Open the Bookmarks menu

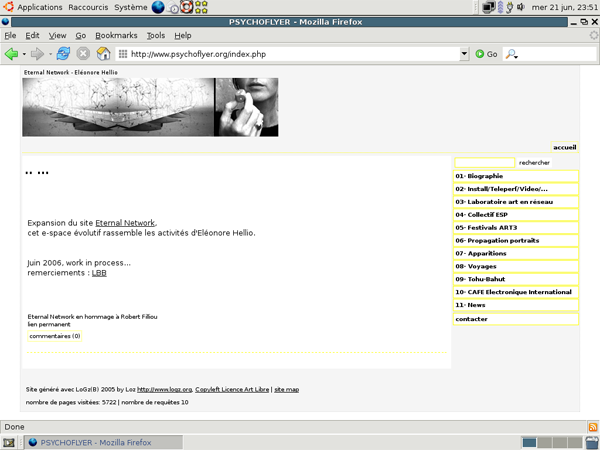pyautogui.click(x=116, y=35)
